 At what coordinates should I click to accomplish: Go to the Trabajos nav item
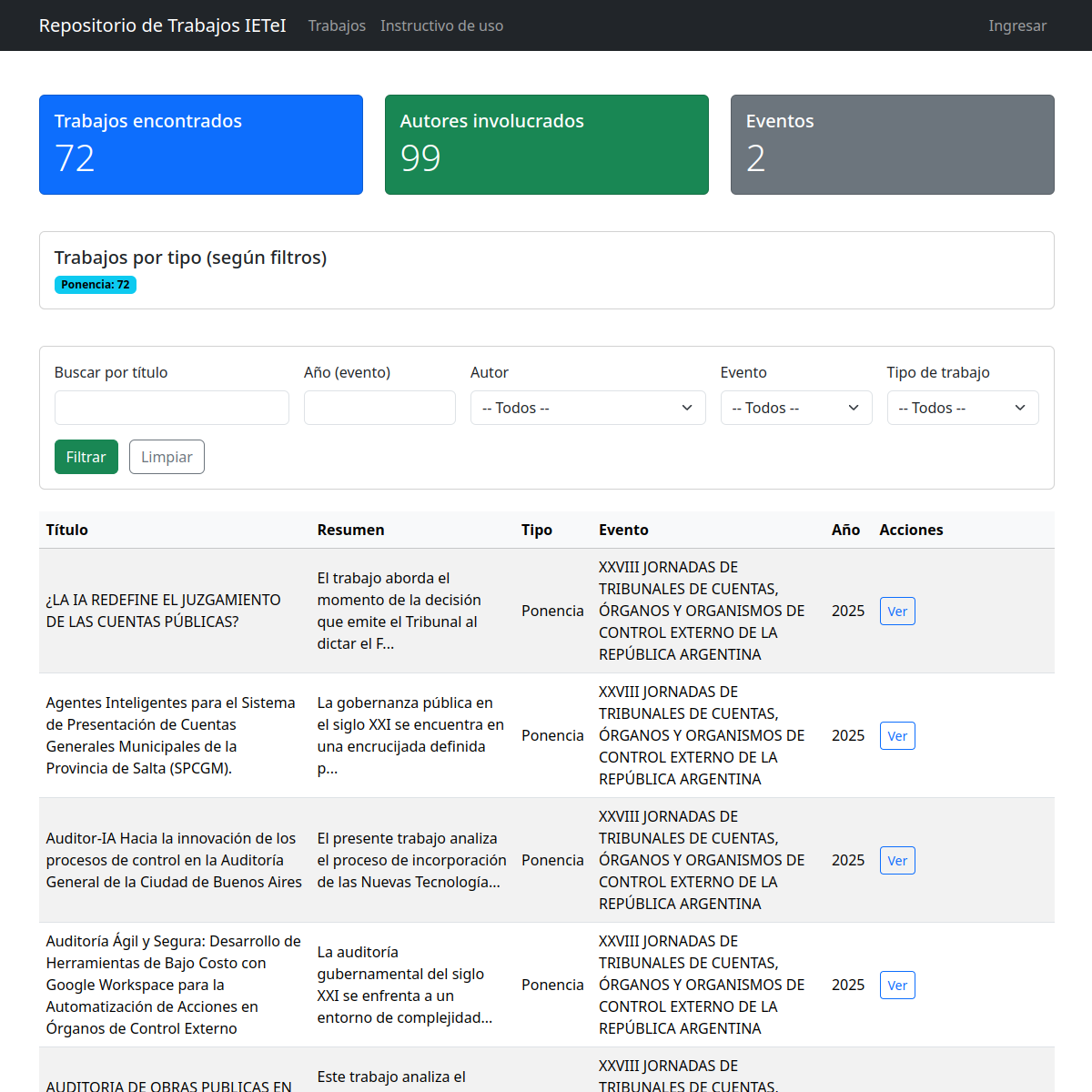click(337, 25)
